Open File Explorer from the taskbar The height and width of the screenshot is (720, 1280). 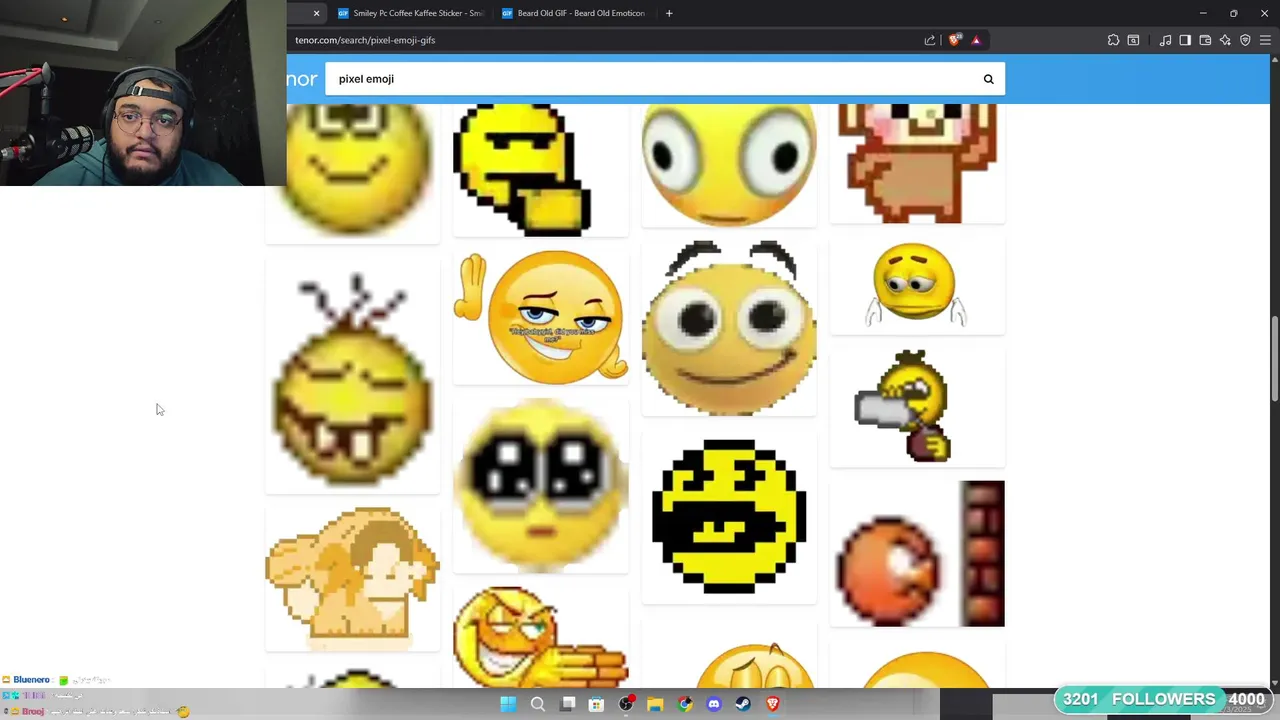point(655,704)
